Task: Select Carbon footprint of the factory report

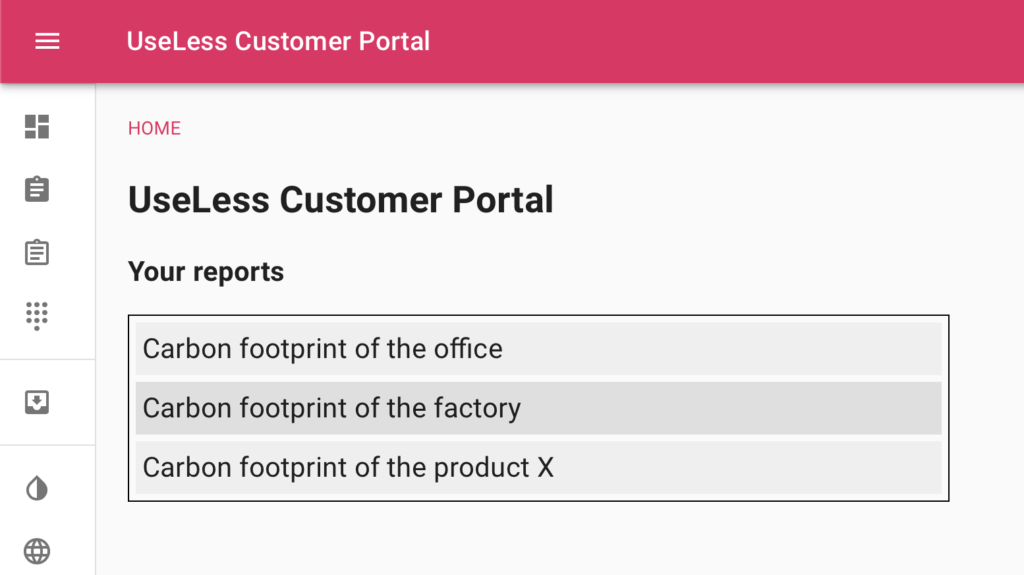Action: tap(539, 408)
